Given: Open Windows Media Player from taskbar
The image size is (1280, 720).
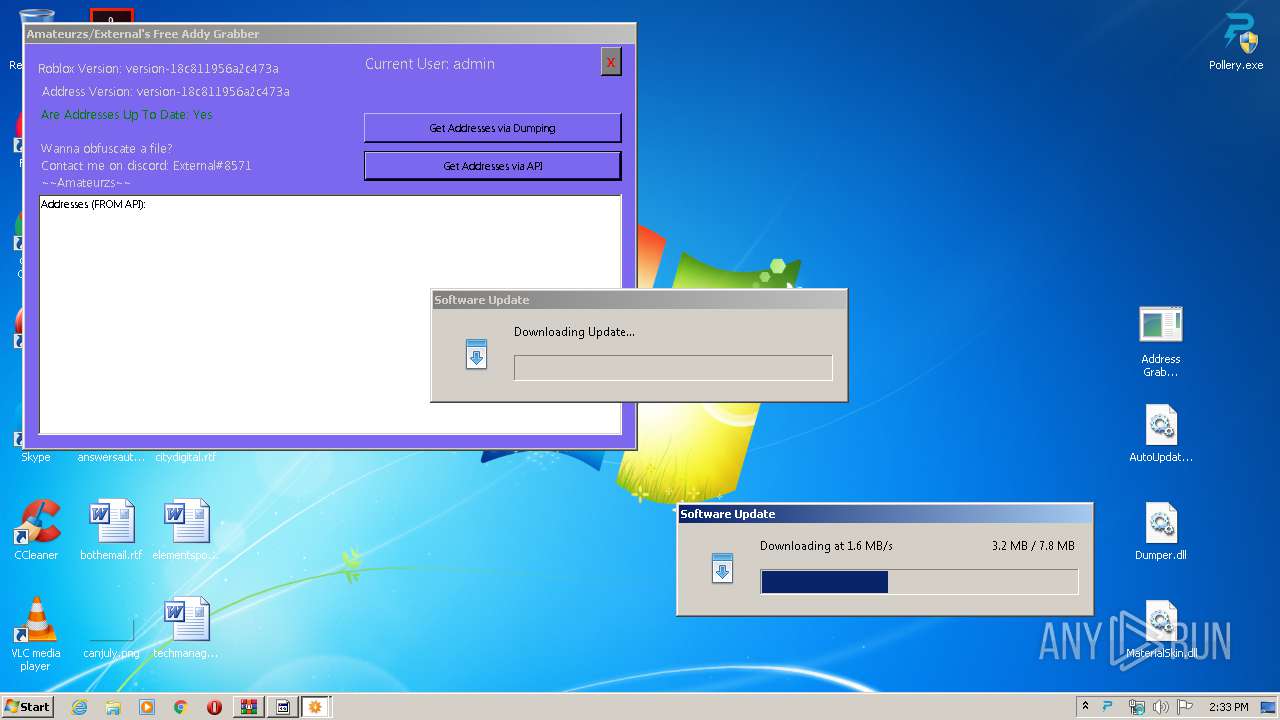Looking at the screenshot, I should pyautogui.click(x=147, y=707).
